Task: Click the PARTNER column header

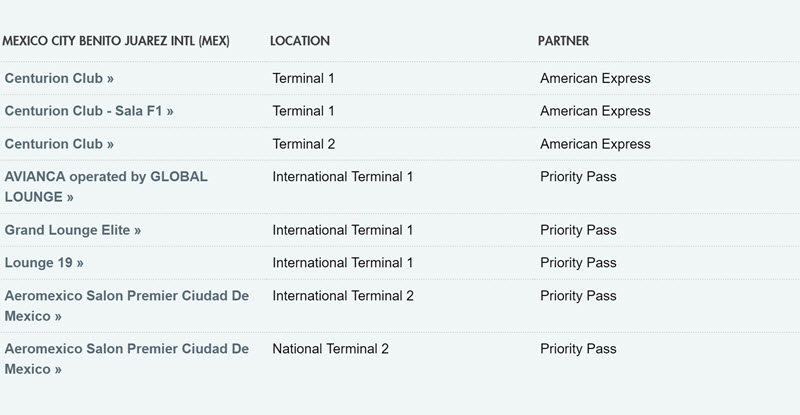Action: 563,41
